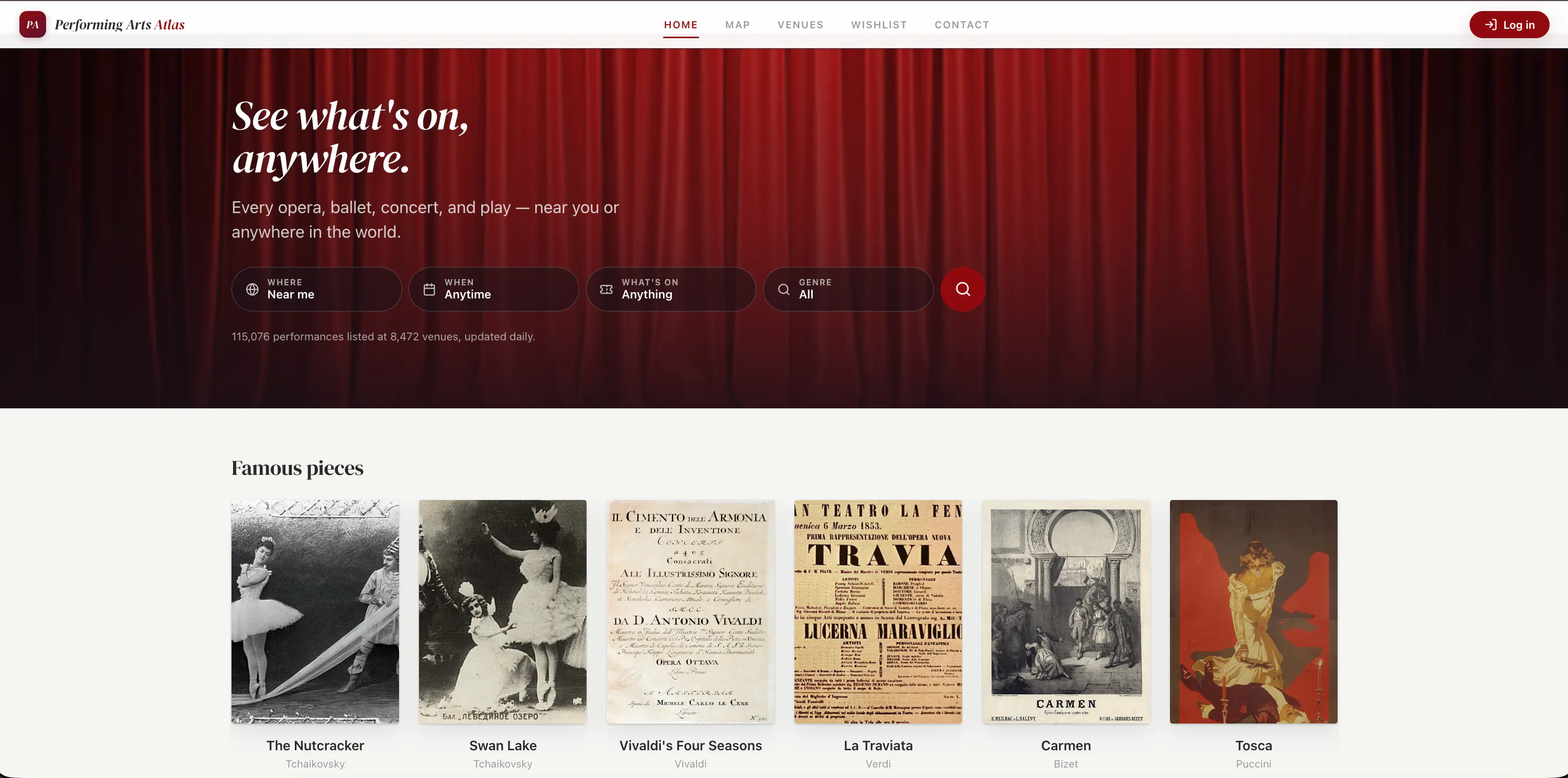
Task: Open the What's On 'Anything' selector
Action: tap(671, 290)
